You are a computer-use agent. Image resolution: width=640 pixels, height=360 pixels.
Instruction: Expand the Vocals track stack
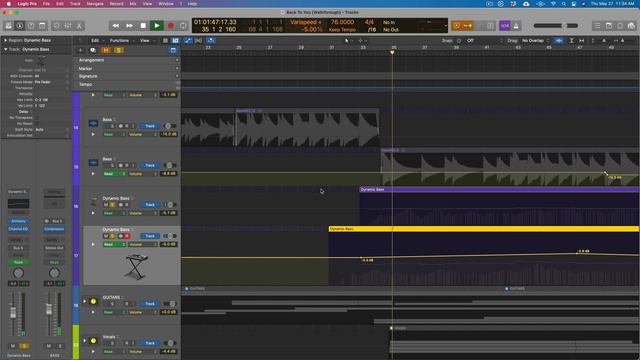tap(85, 340)
